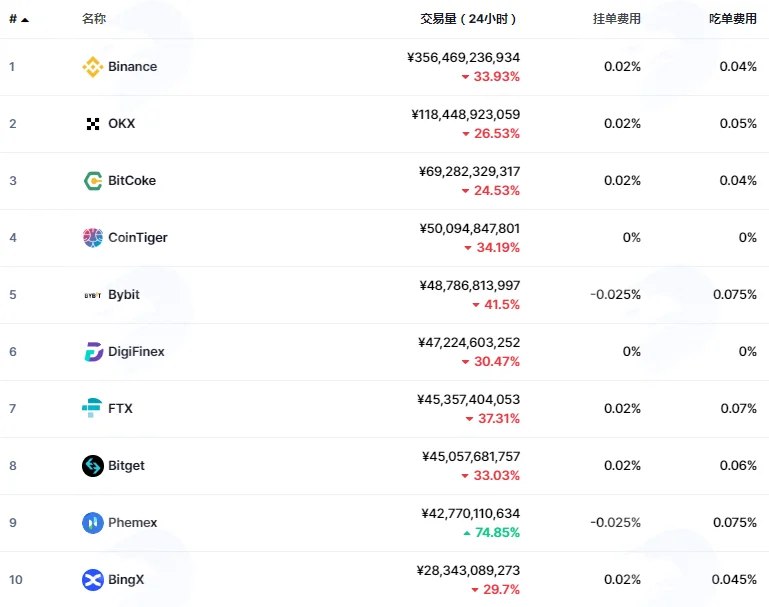769x607 pixels.
Task: Click the BitCoke logo icon
Action: coord(93,180)
